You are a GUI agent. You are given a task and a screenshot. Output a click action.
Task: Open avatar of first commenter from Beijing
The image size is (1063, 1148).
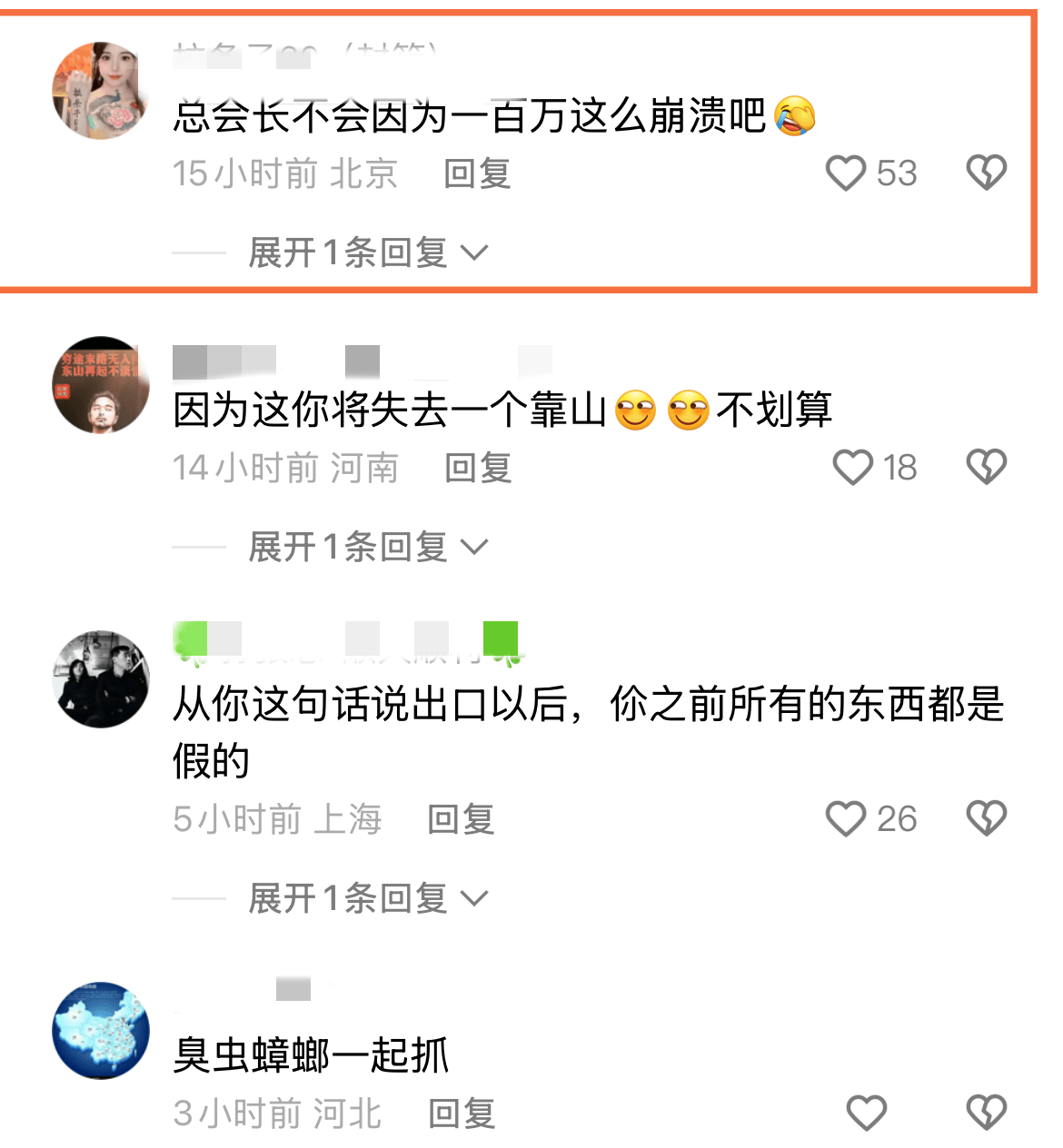(101, 91)
